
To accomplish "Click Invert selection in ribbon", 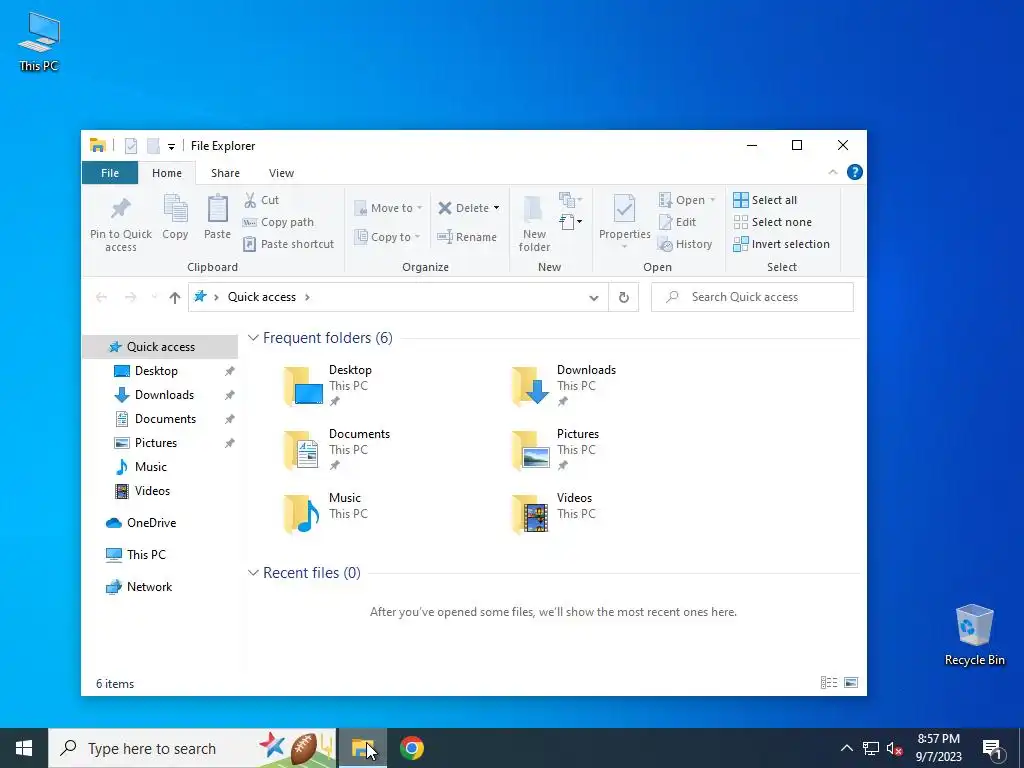I will click(782, 244).
